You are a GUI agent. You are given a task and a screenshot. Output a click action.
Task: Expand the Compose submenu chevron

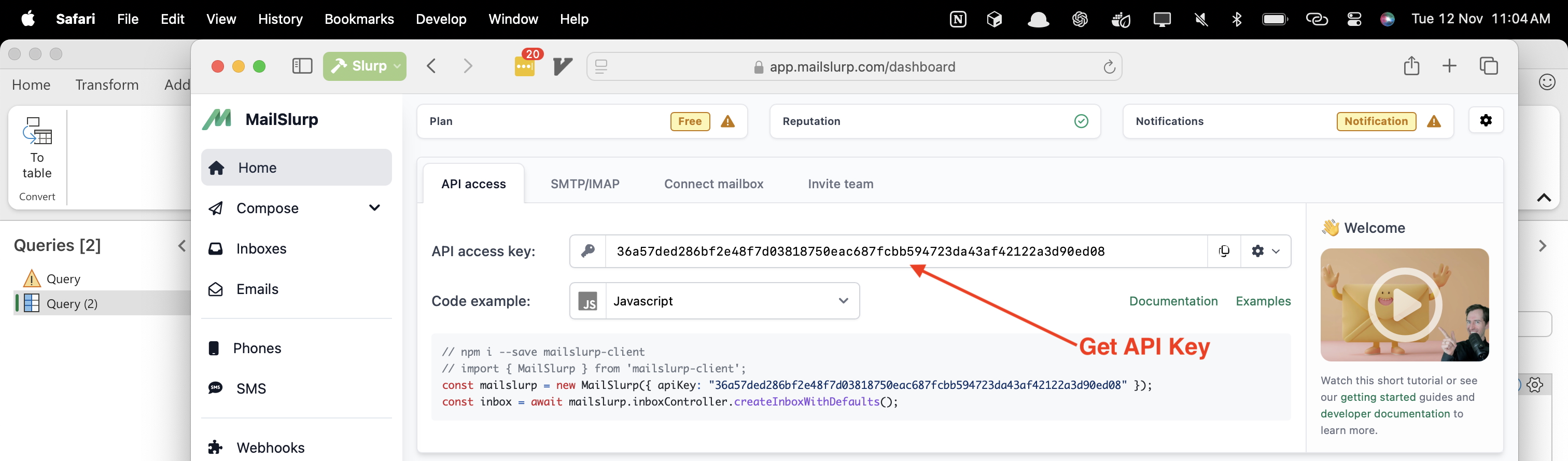[374, 207]
